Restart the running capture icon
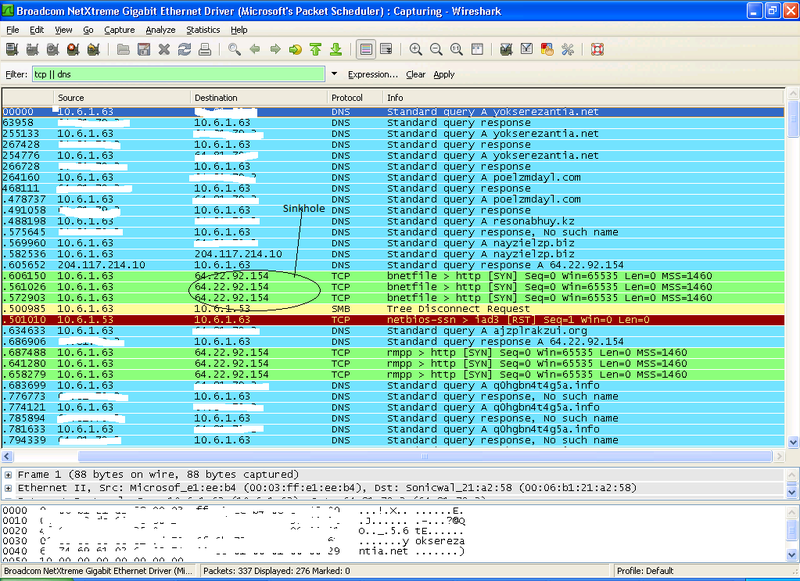The width and height of the screenshot is (800, 581). (93, 49)
